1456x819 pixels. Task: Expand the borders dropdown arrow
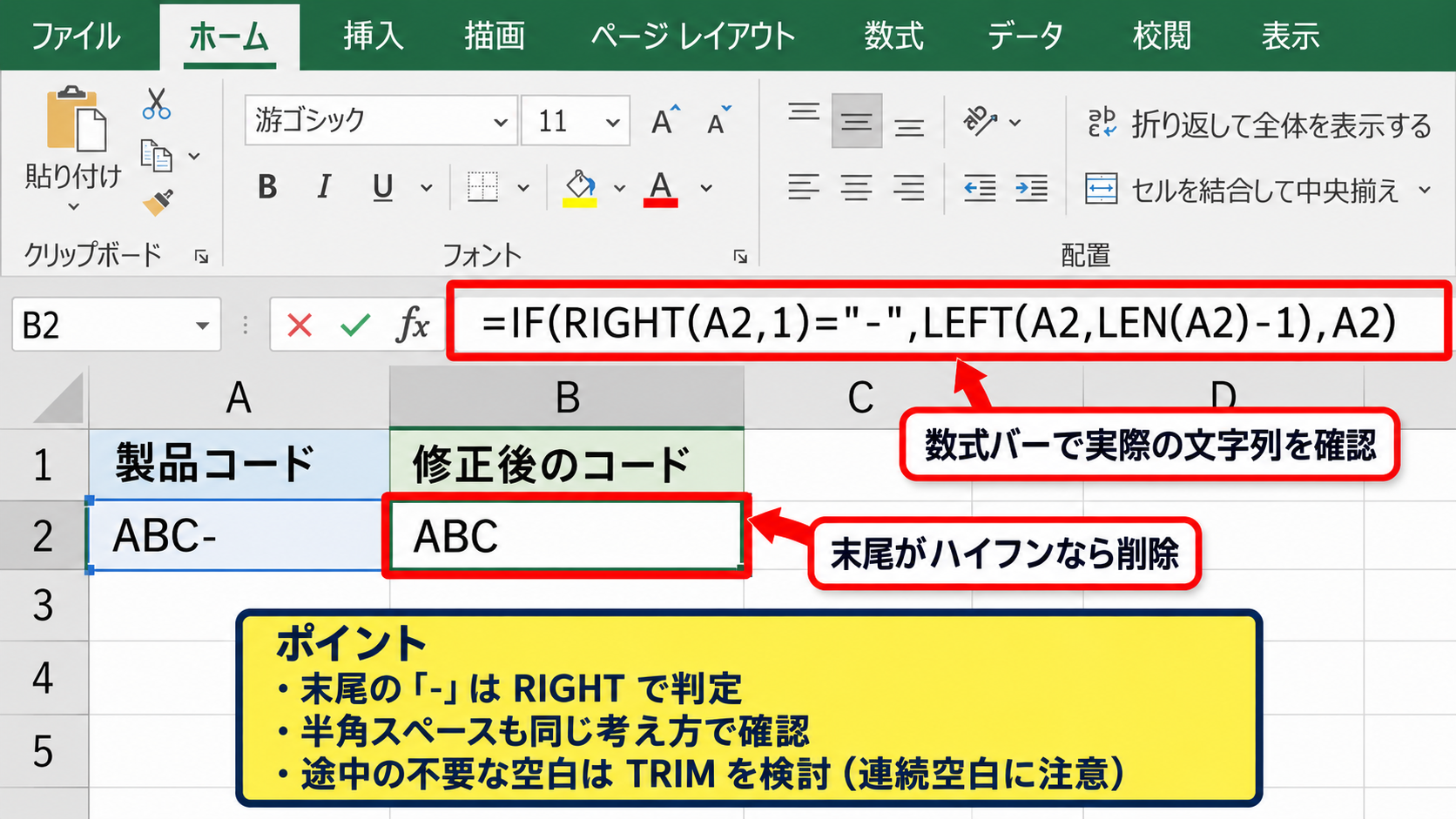click(523, 187)
